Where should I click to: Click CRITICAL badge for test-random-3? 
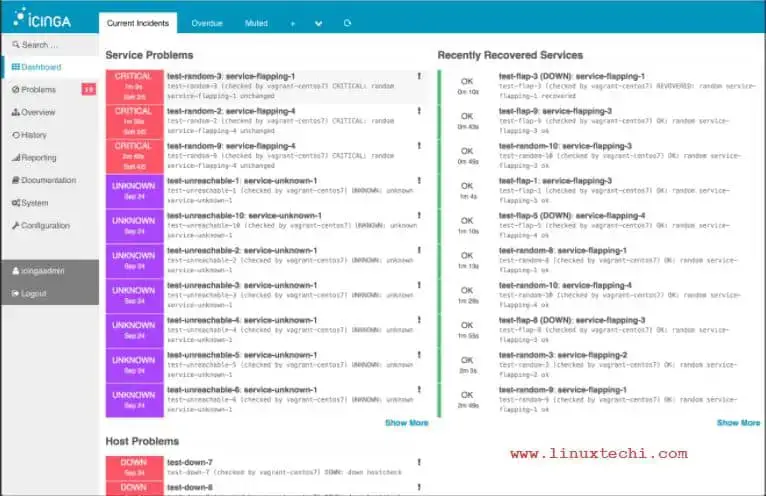[x=134, y=86]
